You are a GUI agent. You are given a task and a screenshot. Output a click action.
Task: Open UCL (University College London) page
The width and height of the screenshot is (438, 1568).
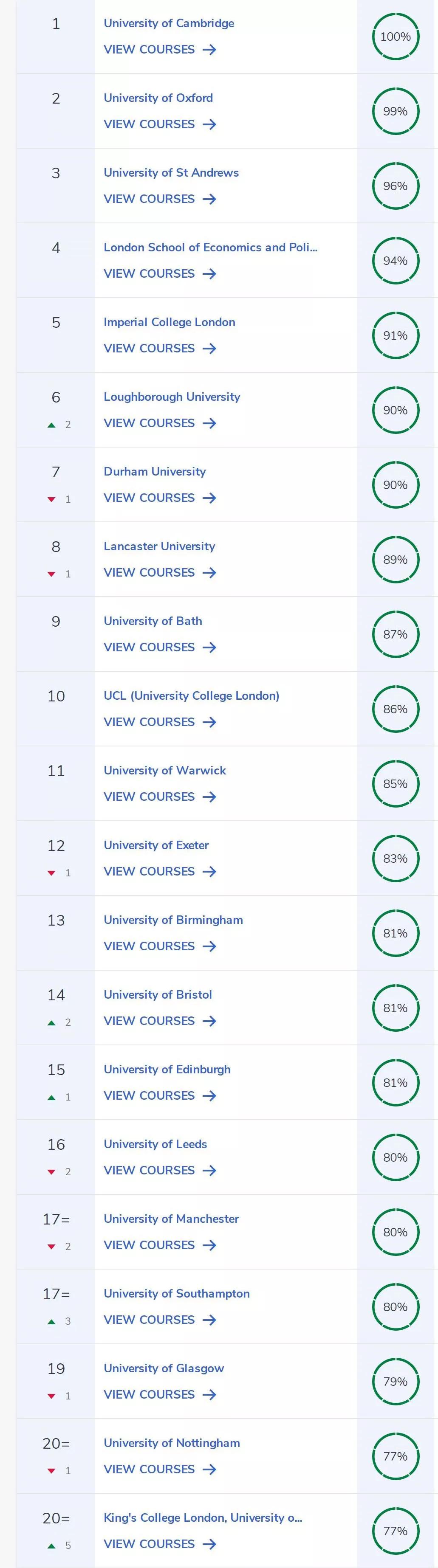[x=191, y=696]
